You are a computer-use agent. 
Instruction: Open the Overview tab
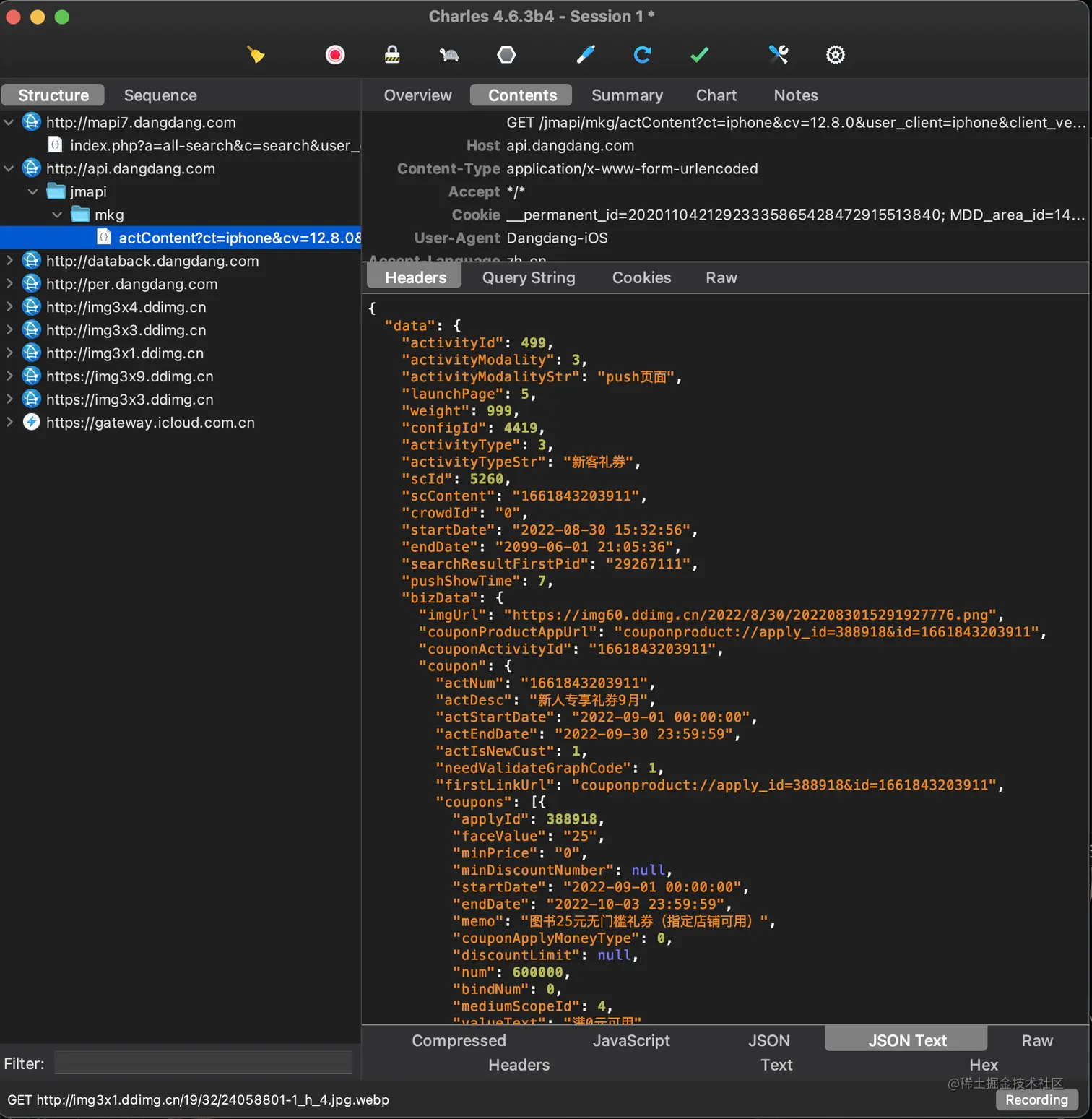(x=417, y=95)
